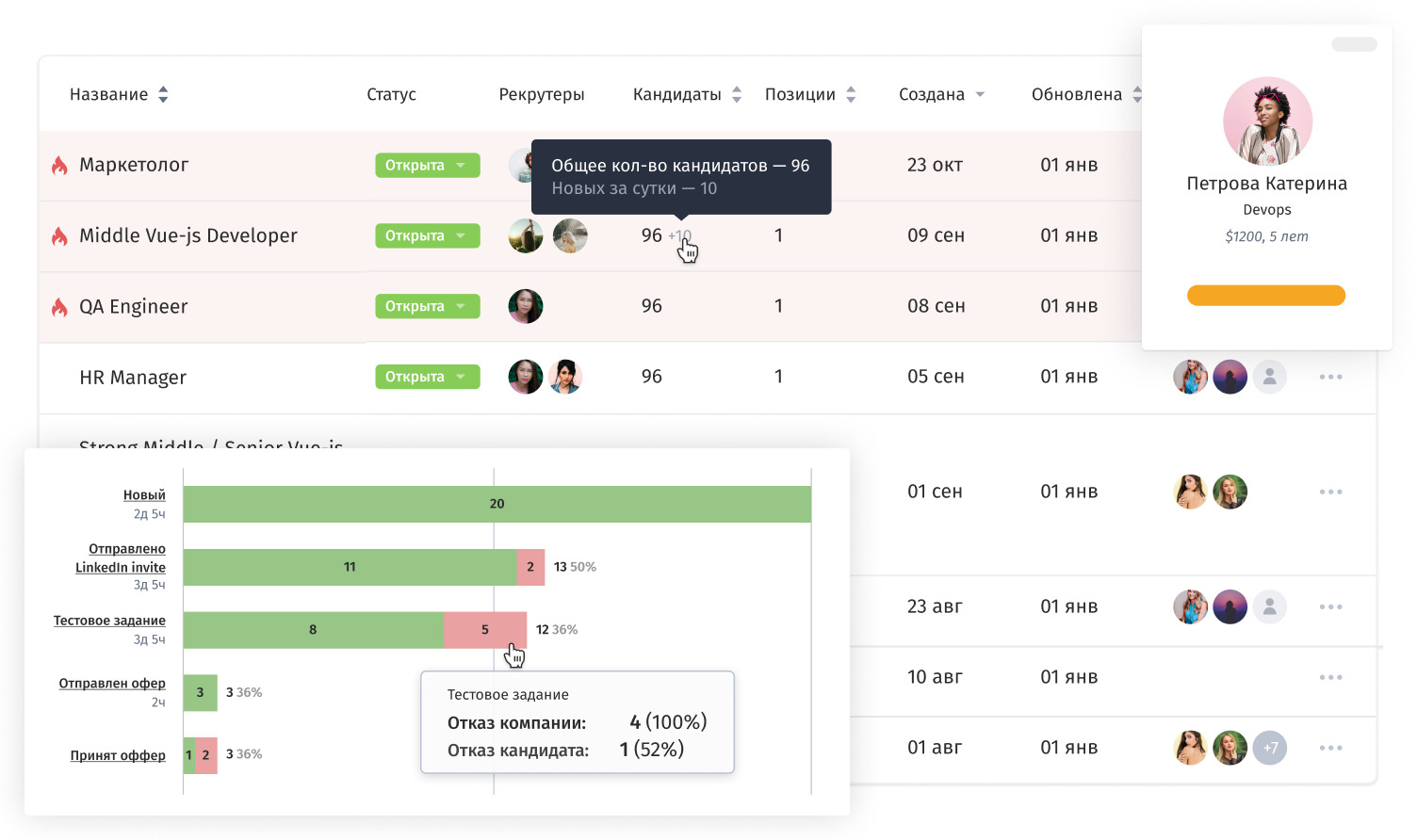Screen dimensions: 1417x840
Task: Sort by Позиции column arrows
Action: tap(851, 94)
